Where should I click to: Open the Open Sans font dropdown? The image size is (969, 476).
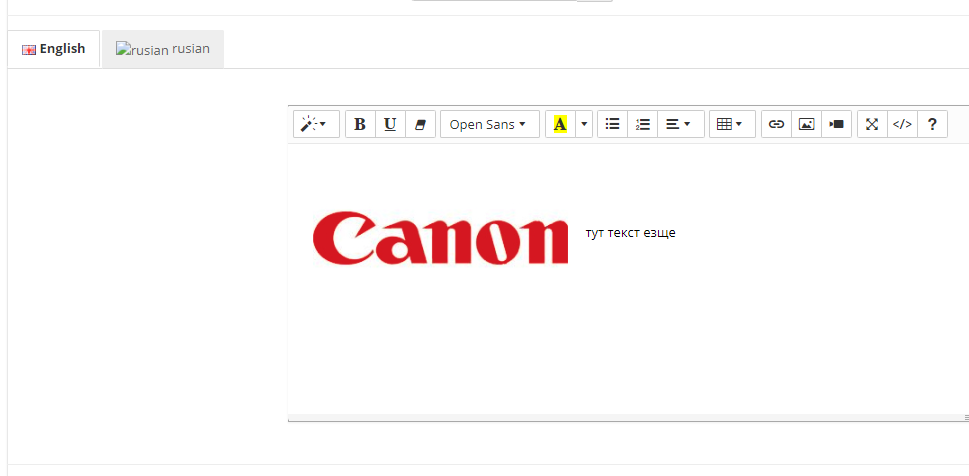[489, 124]
